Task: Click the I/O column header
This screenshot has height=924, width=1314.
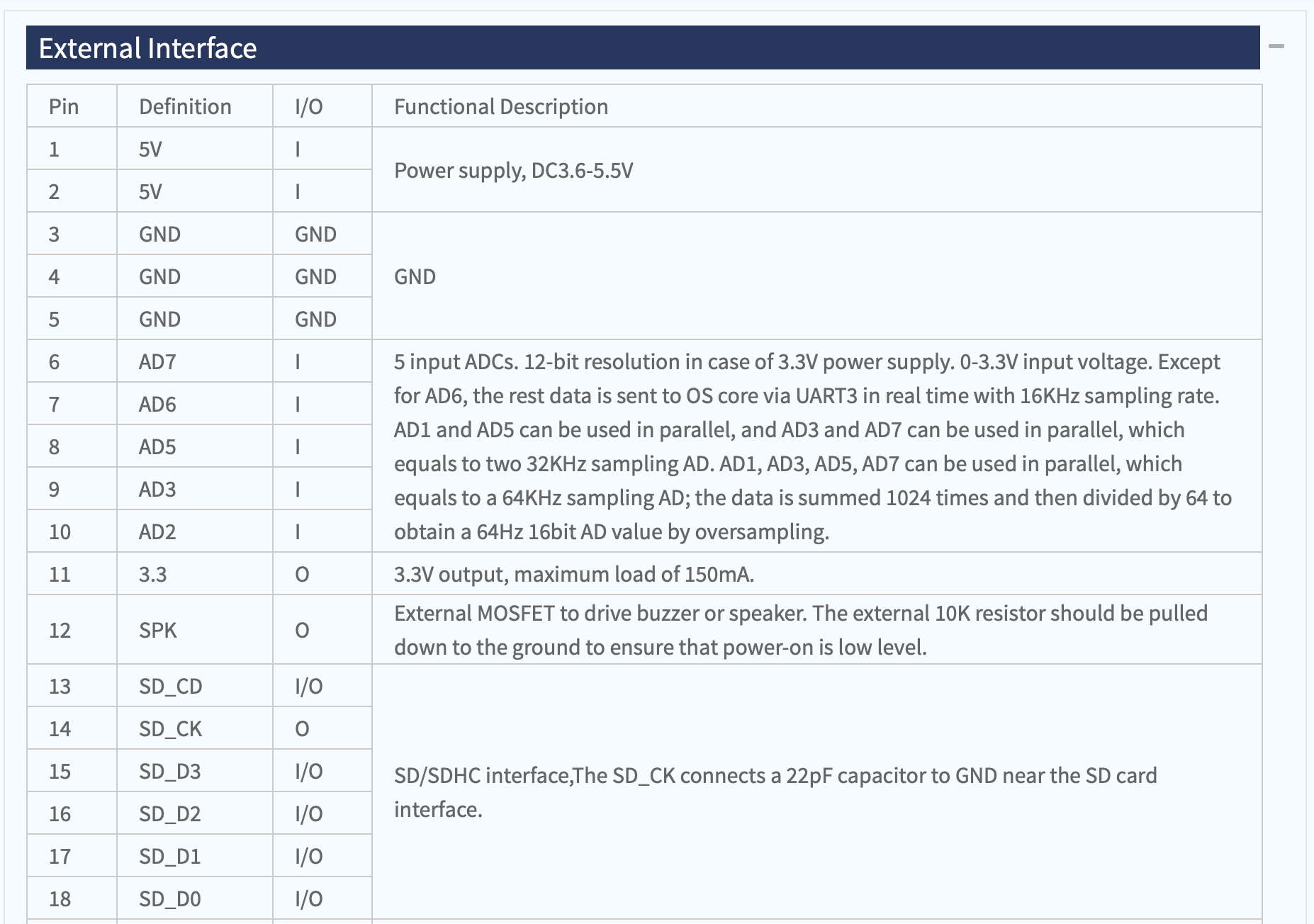Action: click(322, 106)
